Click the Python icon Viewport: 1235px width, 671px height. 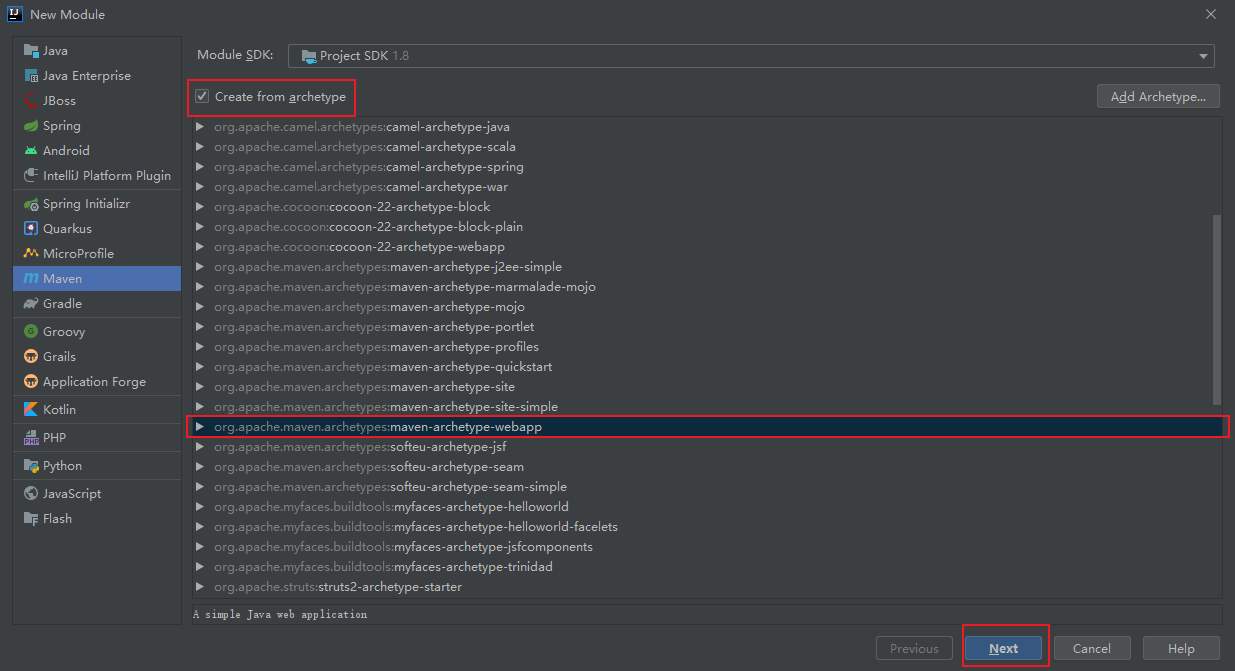(x=31, y=465)
